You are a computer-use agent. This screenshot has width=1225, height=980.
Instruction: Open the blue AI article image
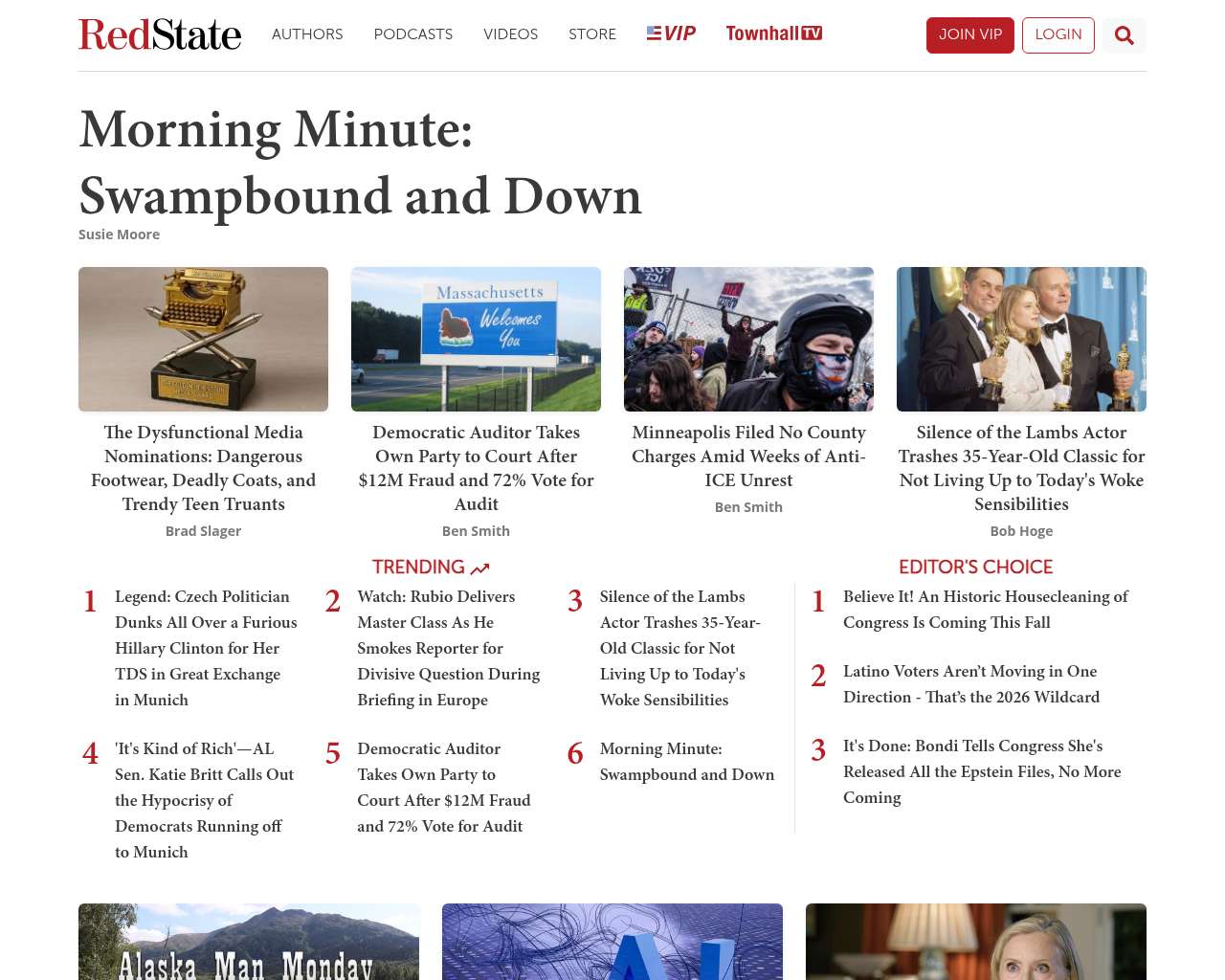point(612,942)
